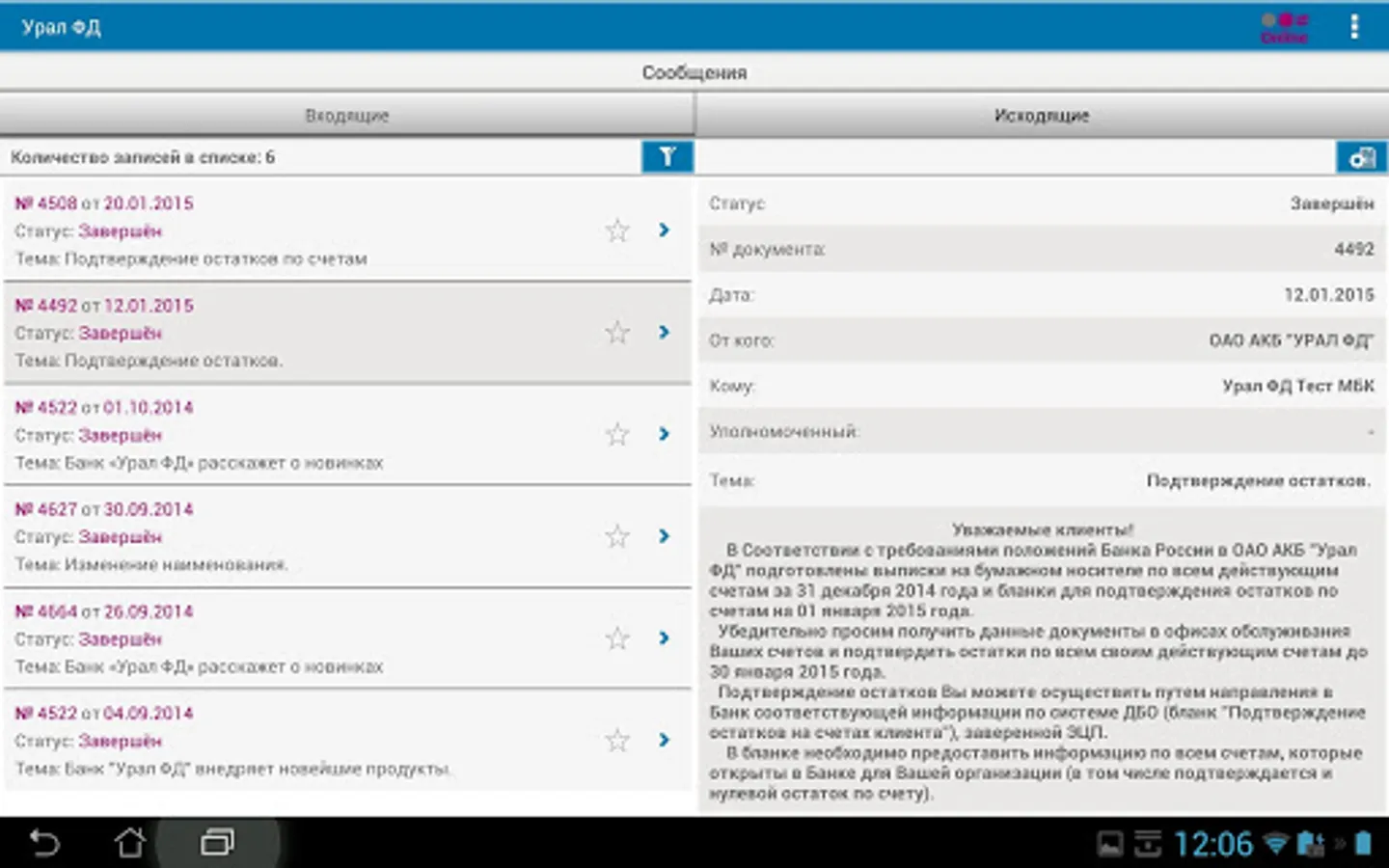Open details arrow for № 4522 от 04.09.2014
Screen dimensions: 1389x868
664,740
